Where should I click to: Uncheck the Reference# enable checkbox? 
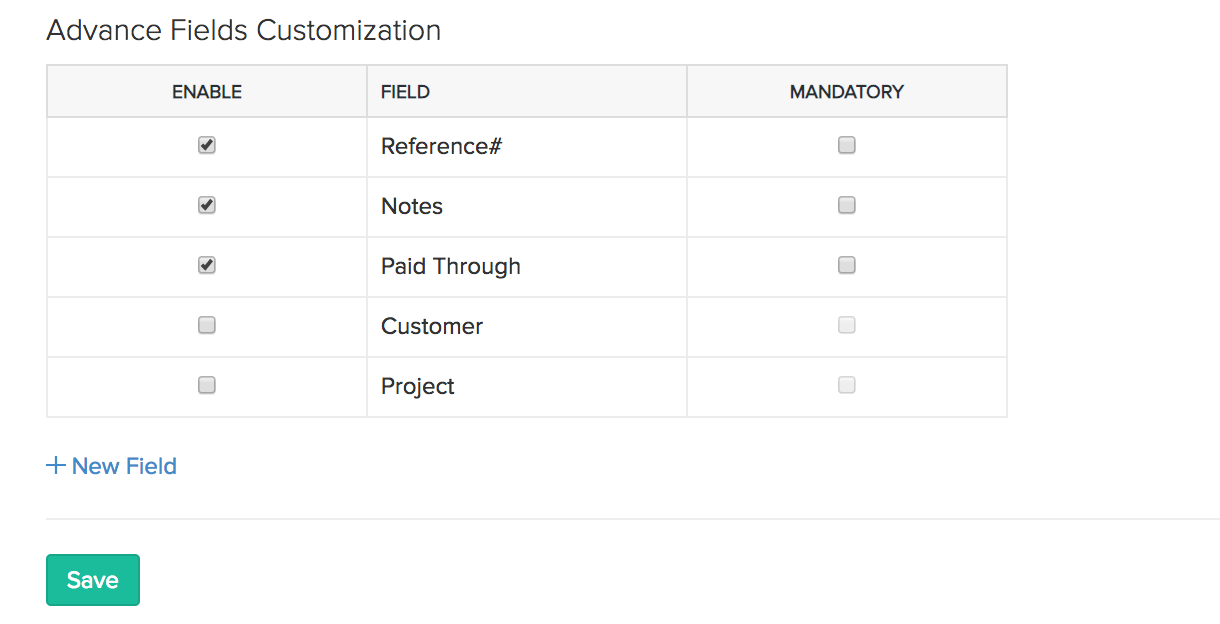pyautogui.click(x=207, y=146)
